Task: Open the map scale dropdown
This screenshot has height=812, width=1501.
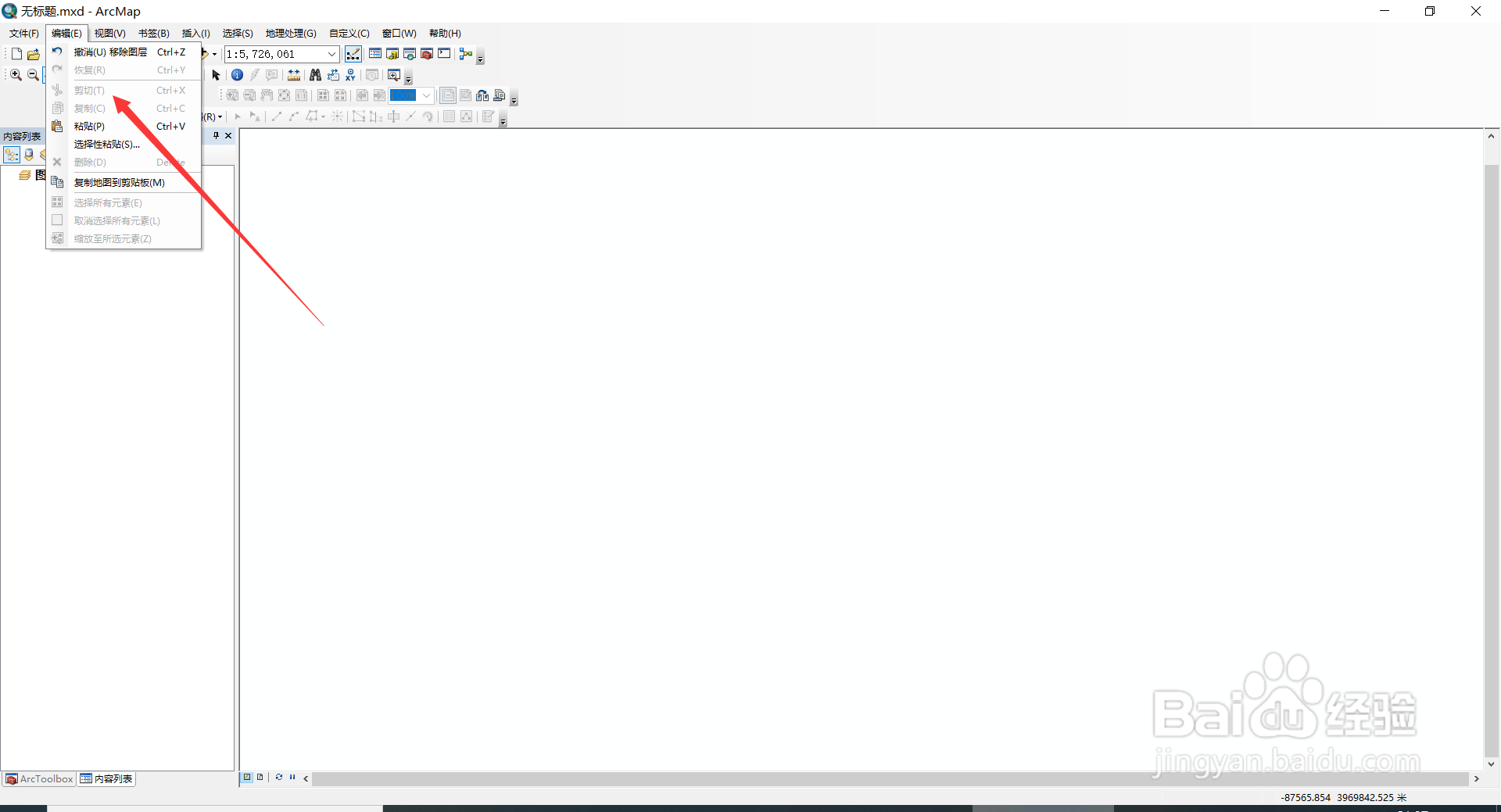Action: [x=331, y=54]
